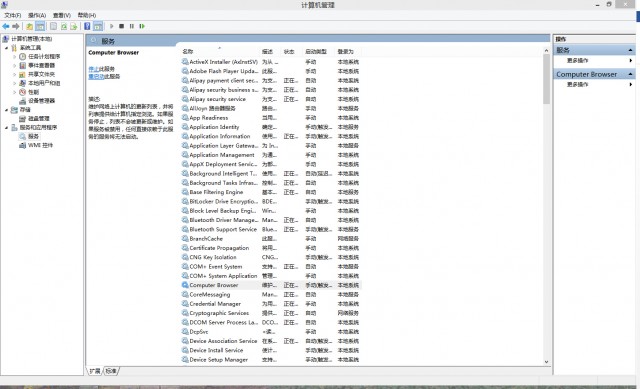The width and height of the screenshot is (640, 389).
Task: Toggle the show/hide action pane toolbar icon
Action: click(98, 26)
